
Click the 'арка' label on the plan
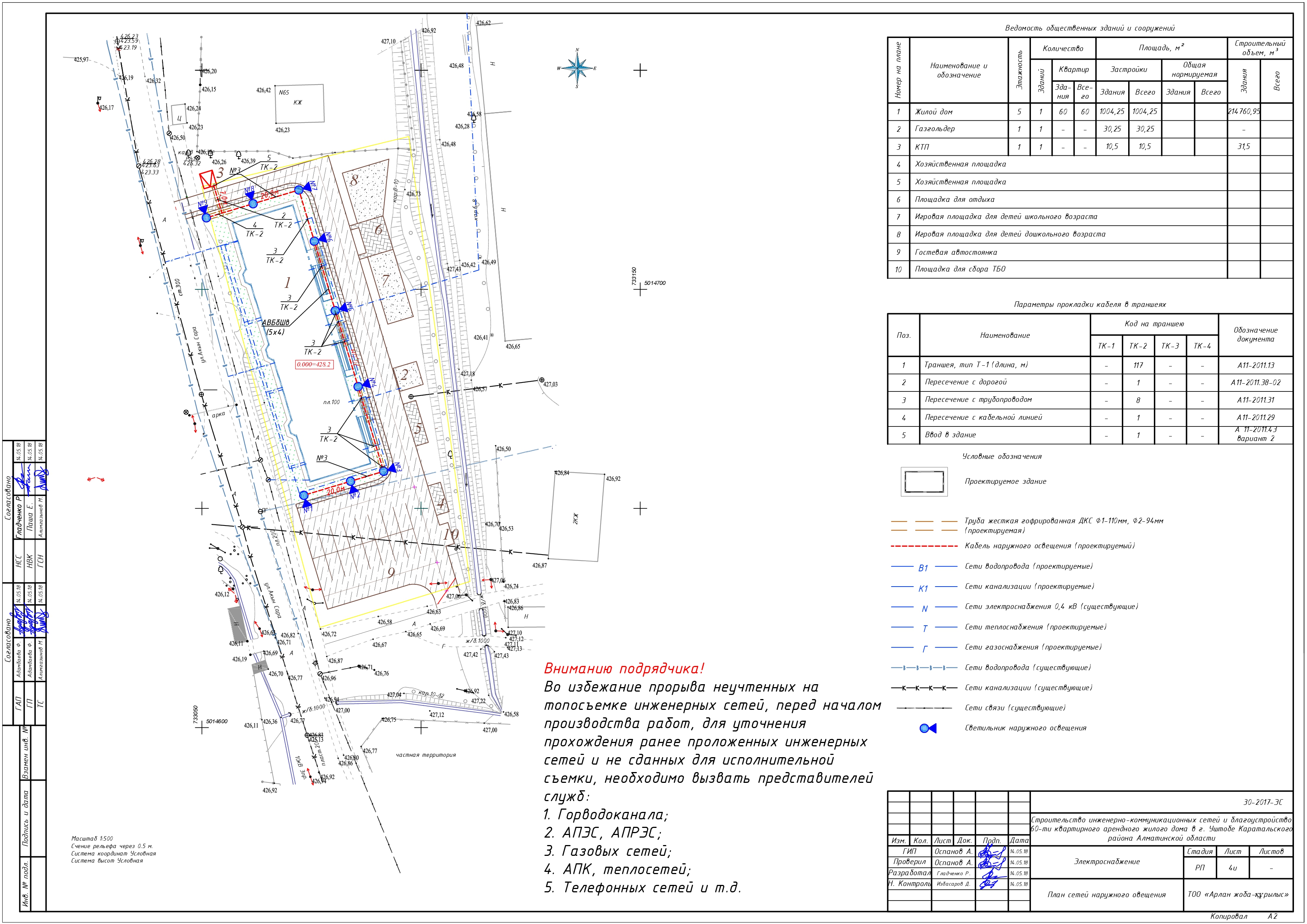tap(219, 414)
